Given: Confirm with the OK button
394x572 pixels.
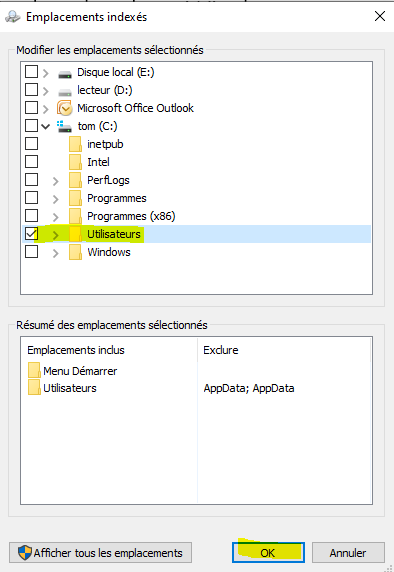Looking at the screenshot, I should pos(268,553).
